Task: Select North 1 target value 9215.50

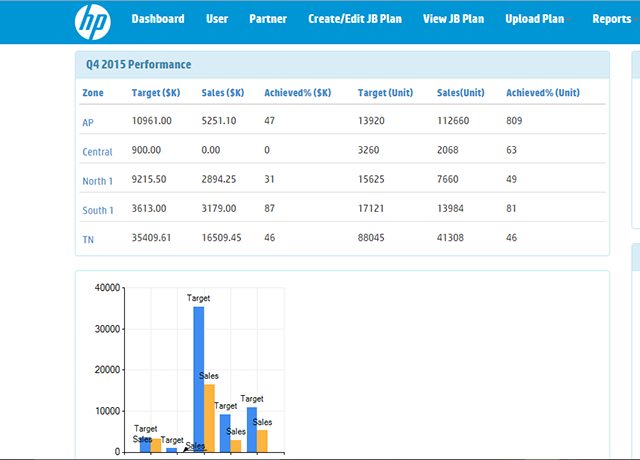Action: tap(149, 180)
